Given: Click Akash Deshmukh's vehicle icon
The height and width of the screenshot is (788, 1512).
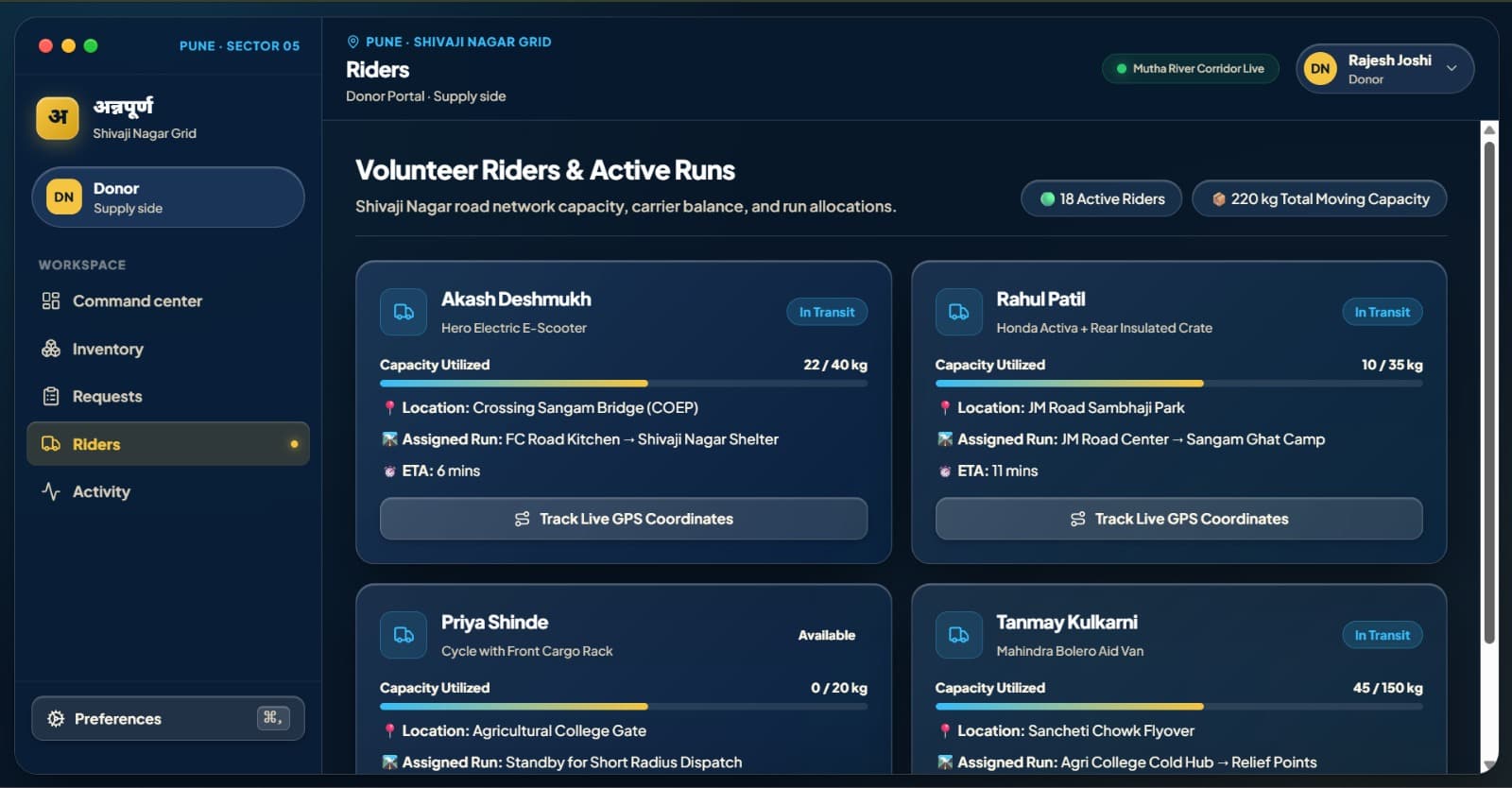Looking at the screenshot, I should click(404, 312).
